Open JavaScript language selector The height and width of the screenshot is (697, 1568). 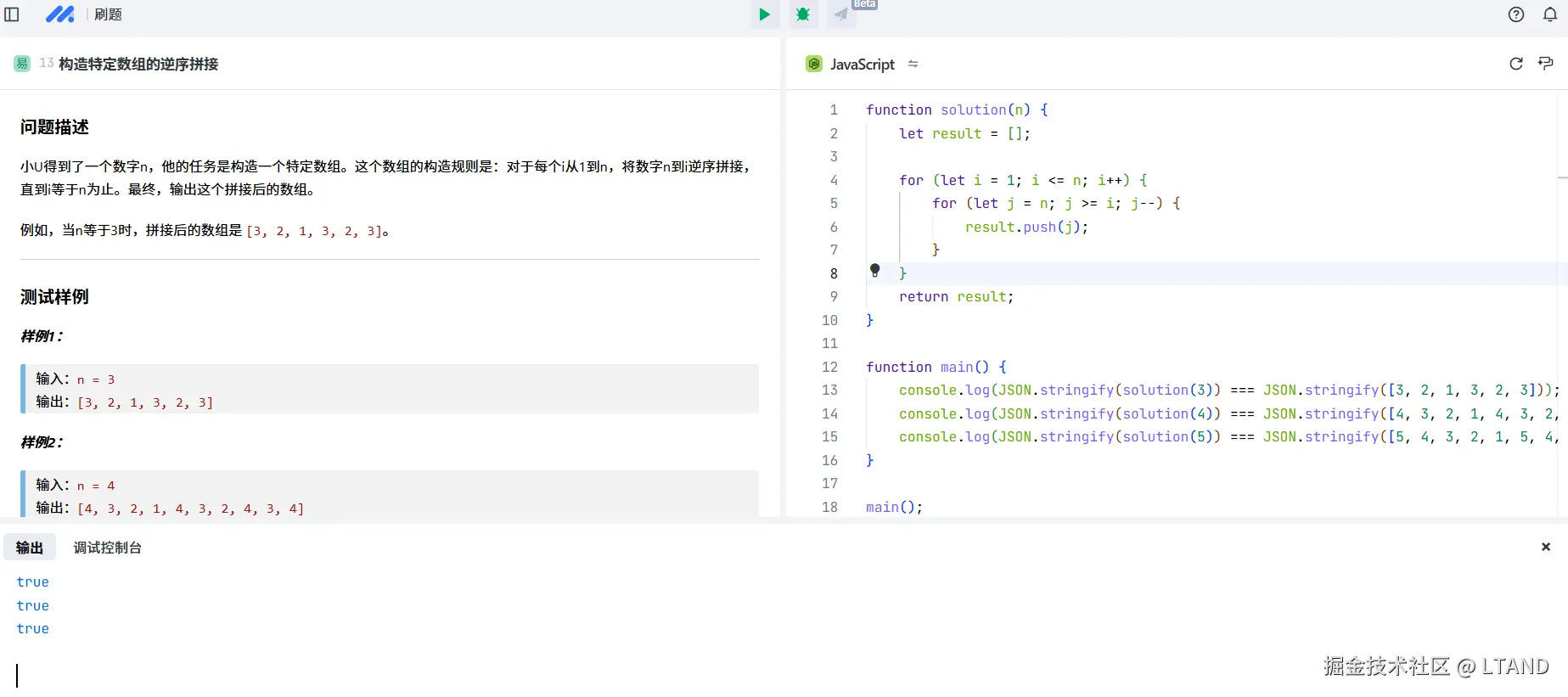pos(862,65)
